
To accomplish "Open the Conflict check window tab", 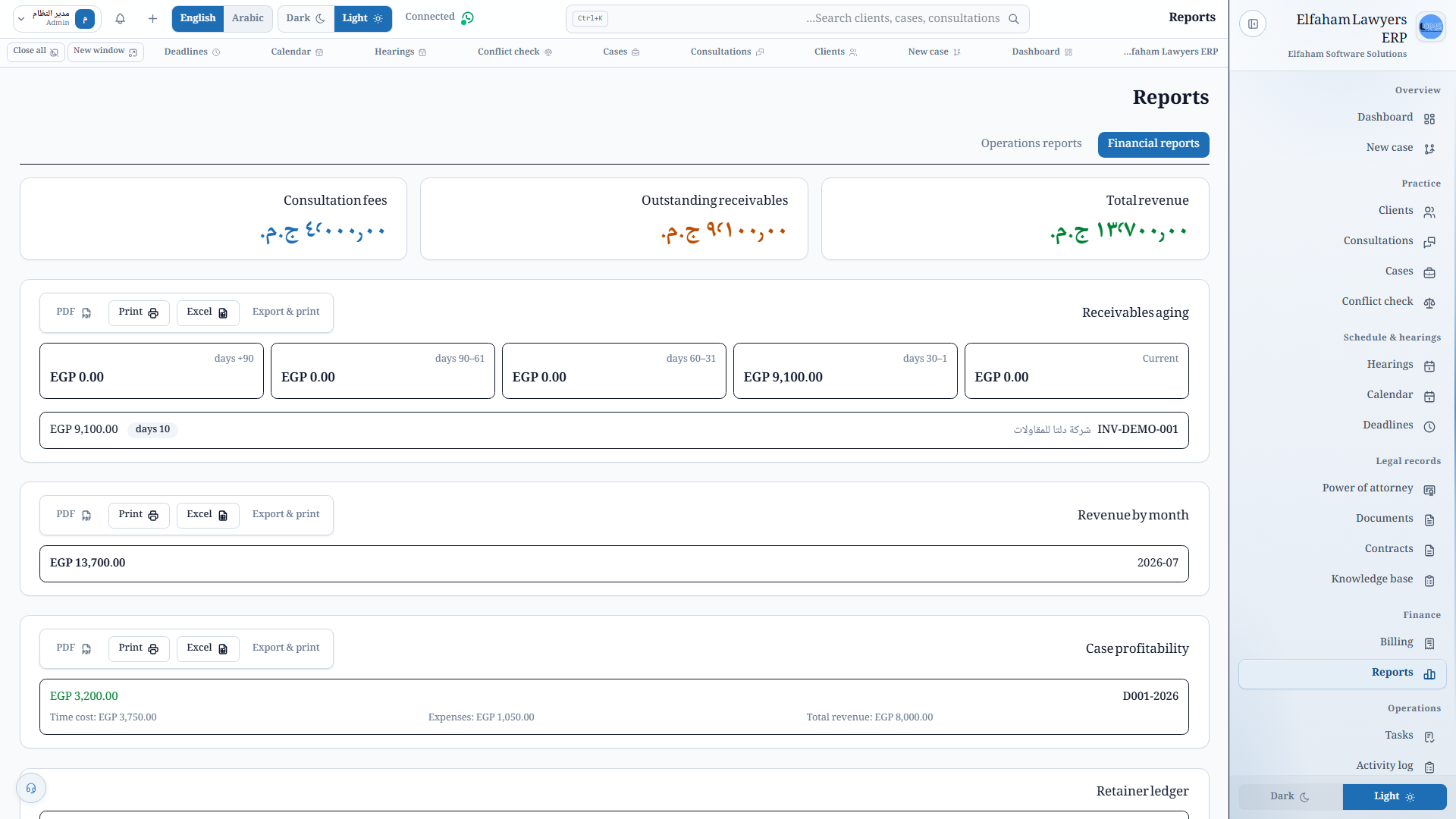I will coord(515,52).
